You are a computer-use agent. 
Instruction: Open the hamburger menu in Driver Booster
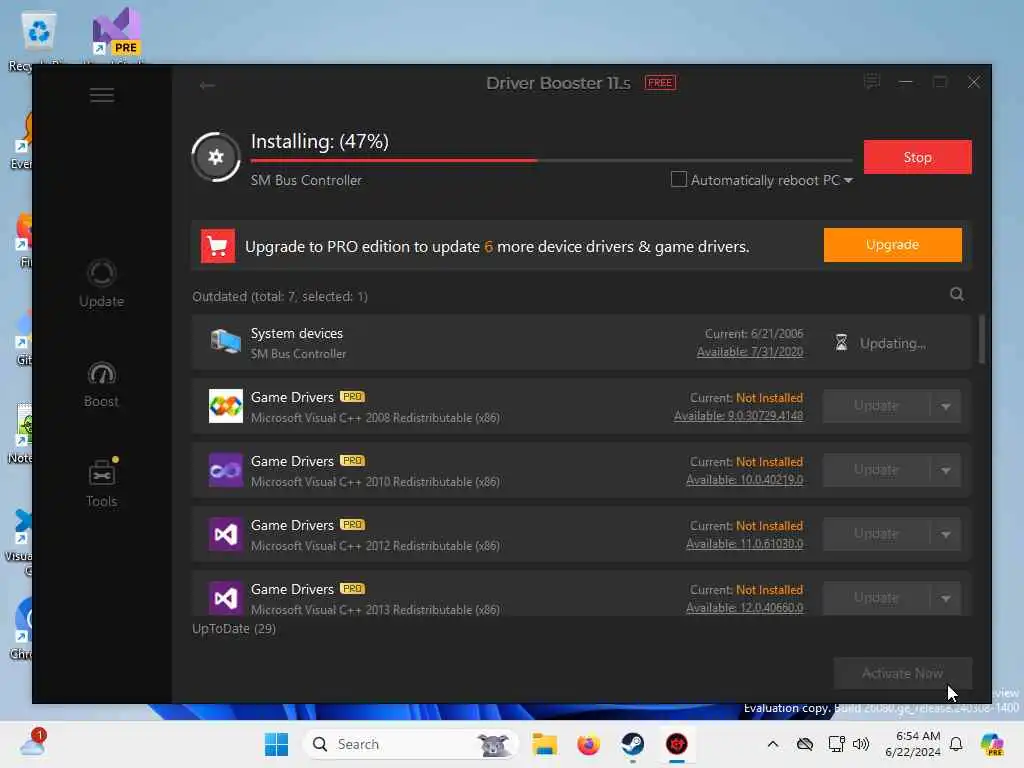(102, 95)
